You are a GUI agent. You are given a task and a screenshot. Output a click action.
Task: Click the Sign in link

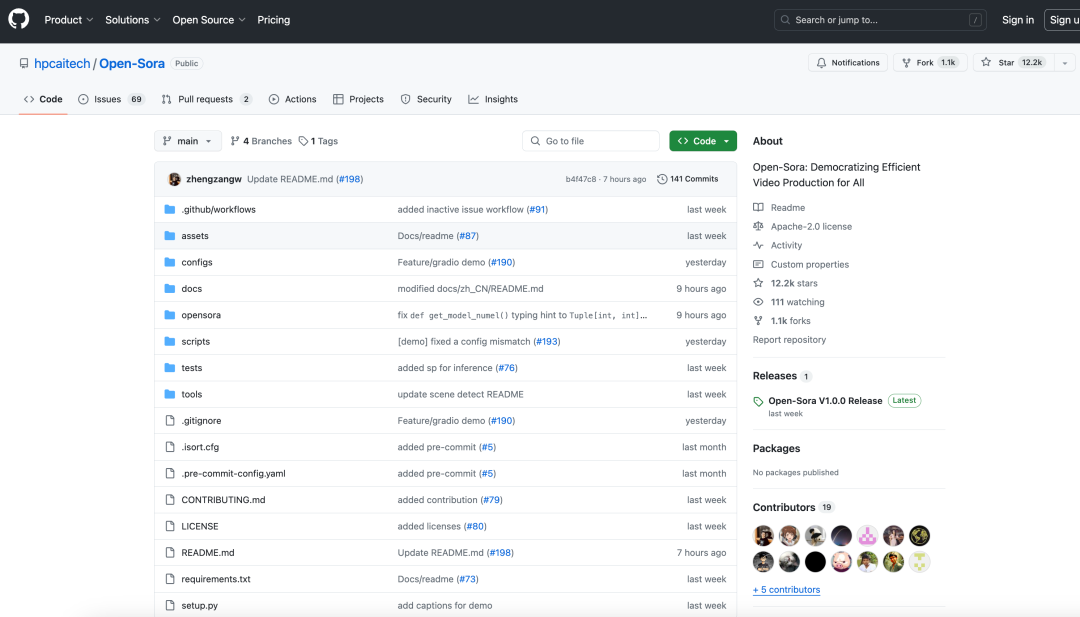[x=1017, y=20]
